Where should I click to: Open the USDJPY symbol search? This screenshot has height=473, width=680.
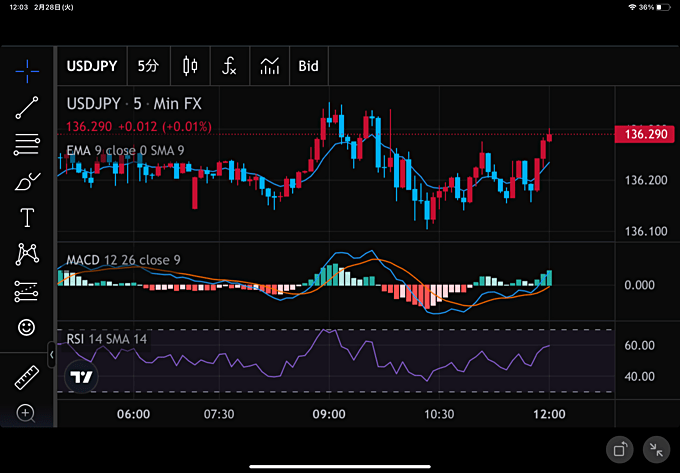coord(92,66)
